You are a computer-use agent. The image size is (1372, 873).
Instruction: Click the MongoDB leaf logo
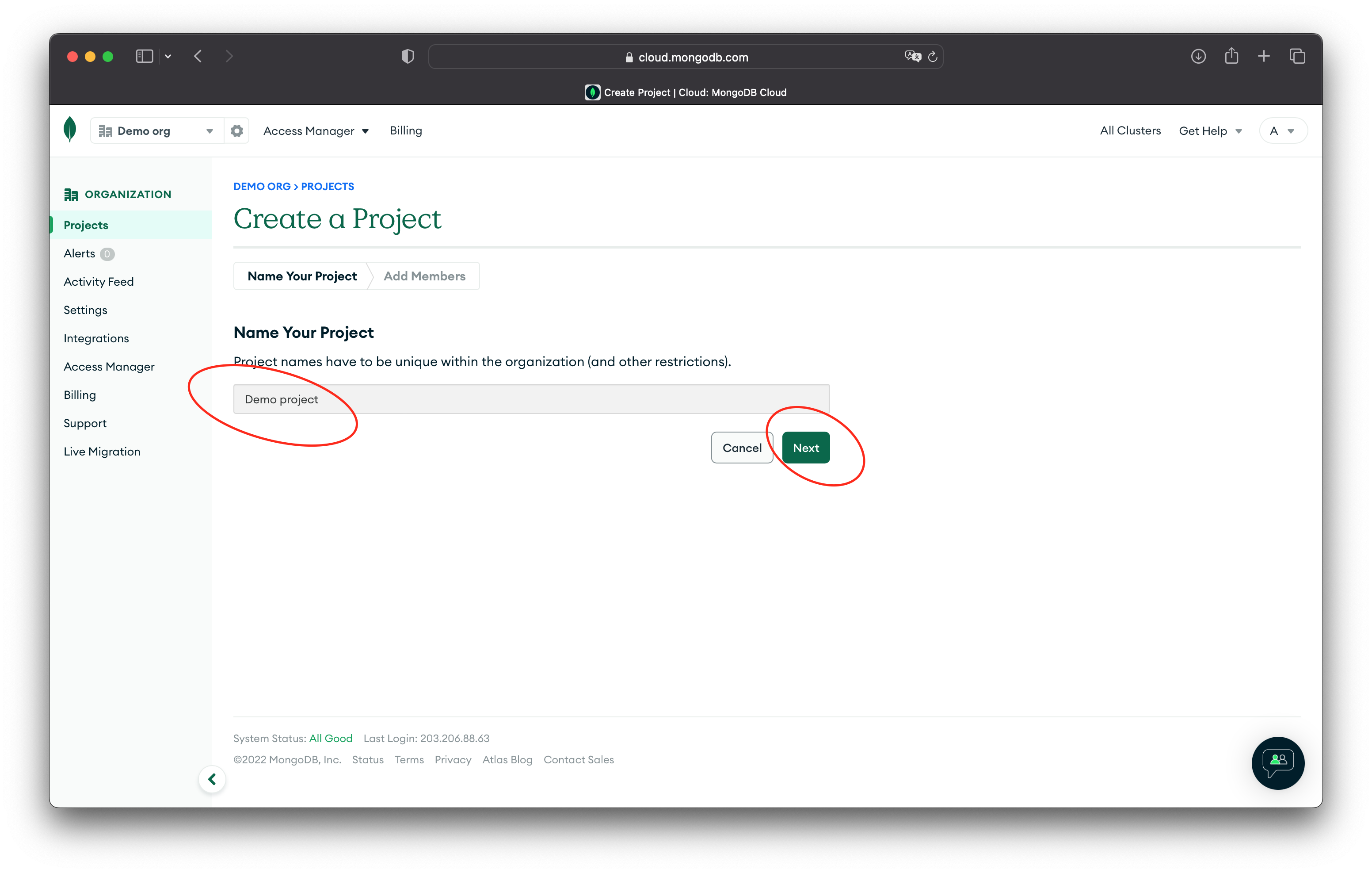click(x=70, y=130)
